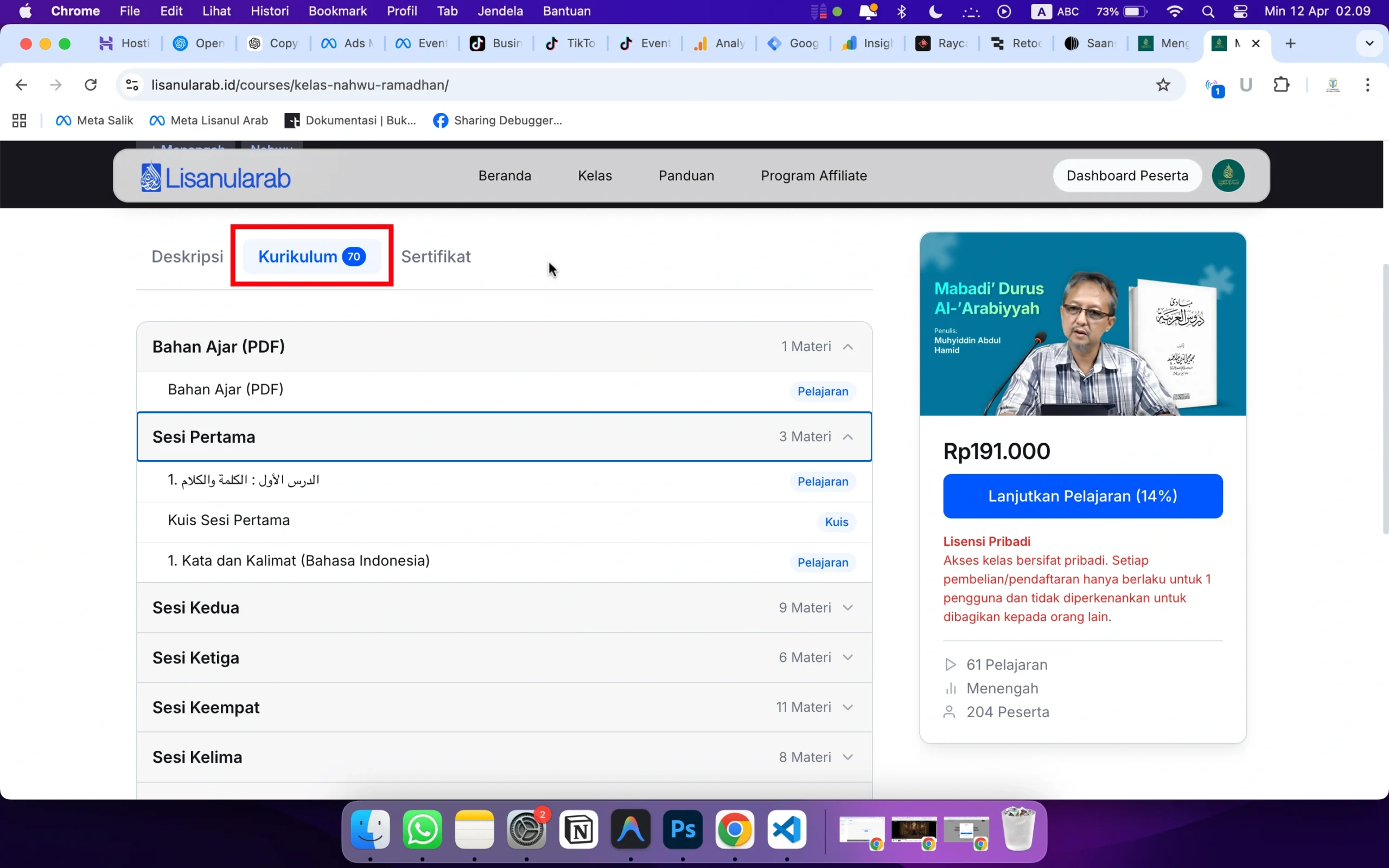Open the tab search dropdown arrow
The height and width of the screenshot is (868, 1389).
click(x=1369, y=43)
